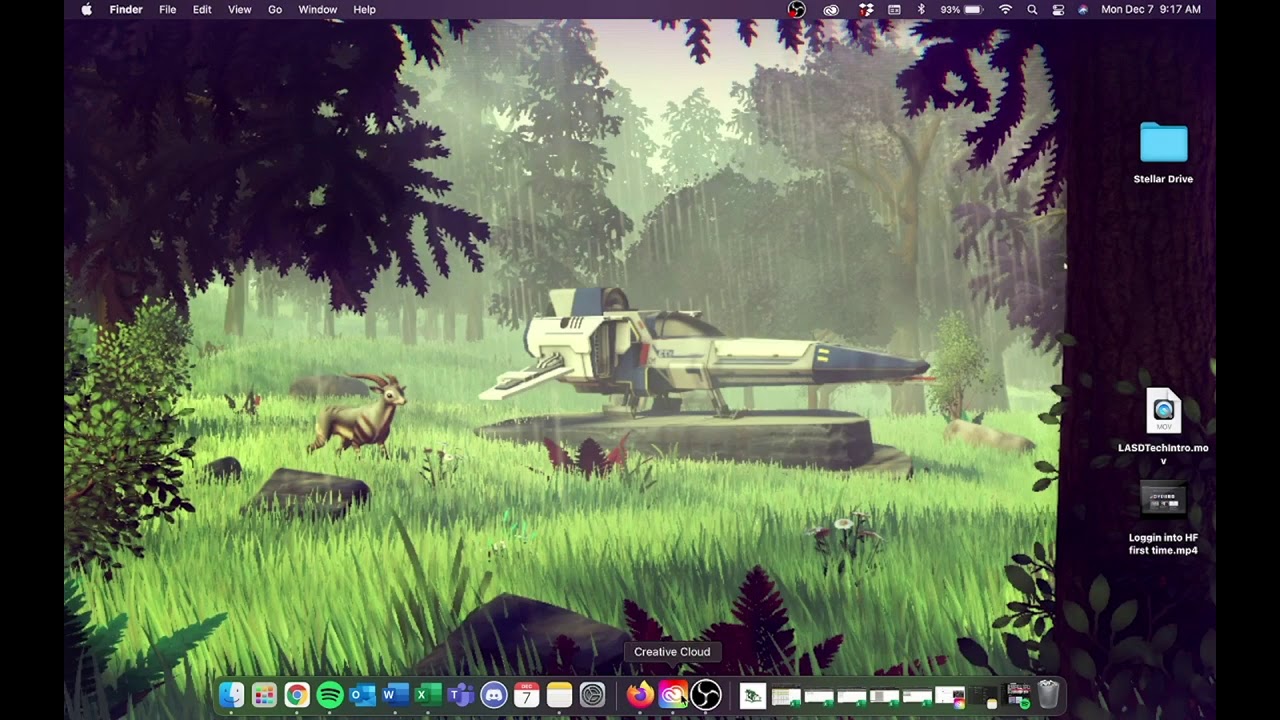Restore the minimized window with green logo

point(753,695)
